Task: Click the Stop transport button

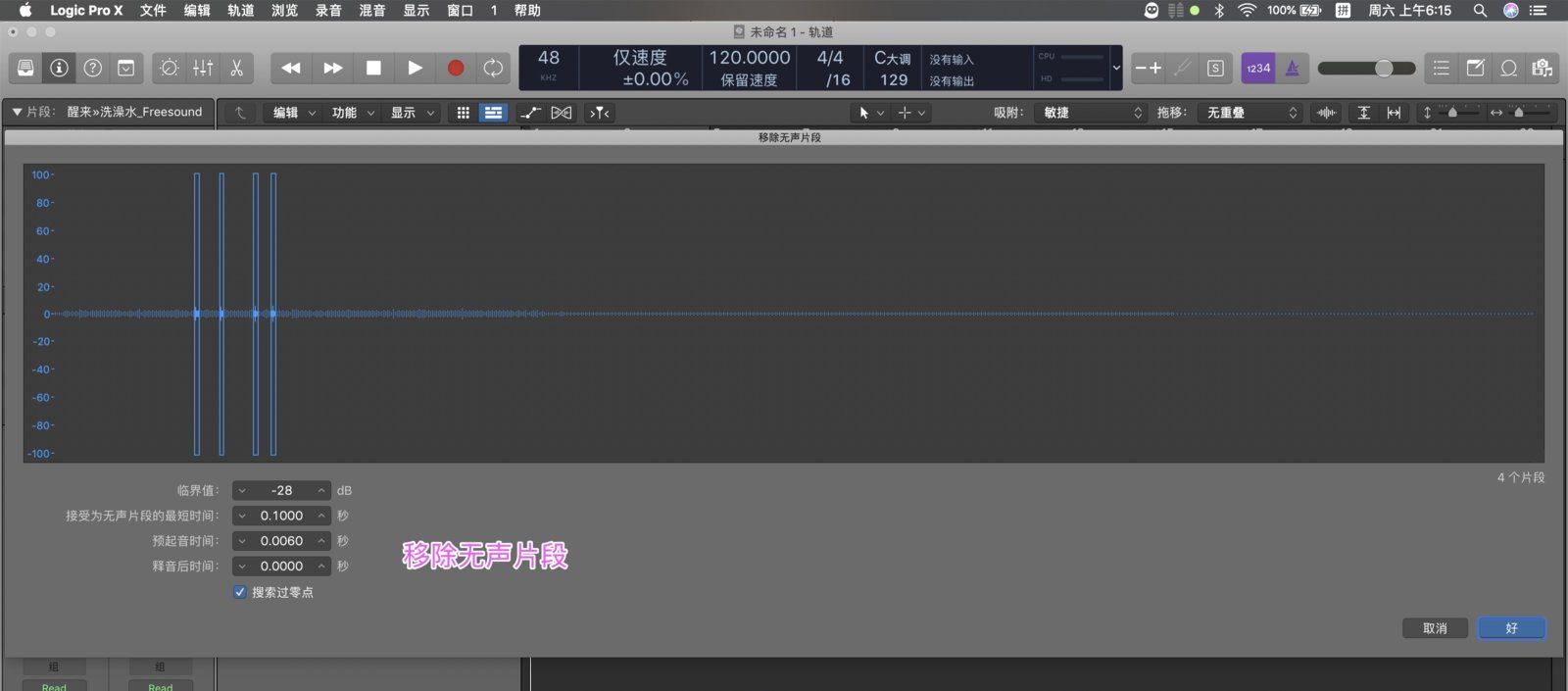Action: click(x=373, y=68)
